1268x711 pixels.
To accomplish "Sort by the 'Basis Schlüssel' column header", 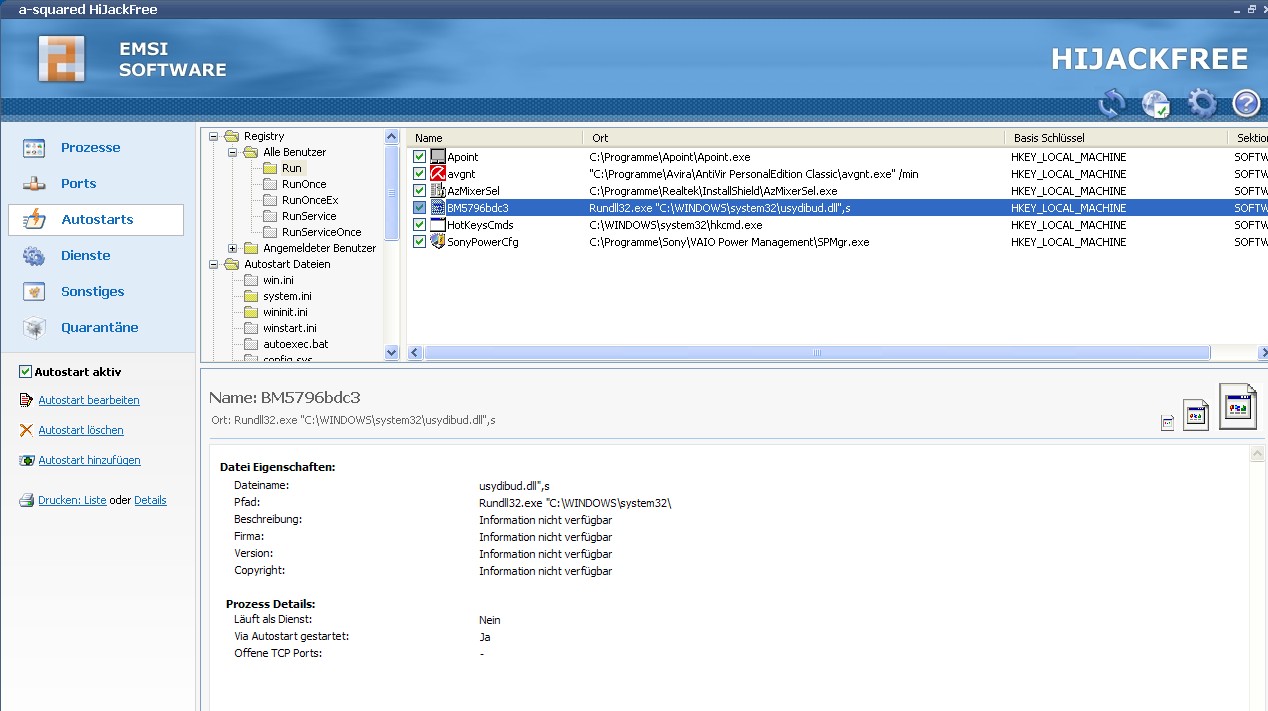I will click(1115, 138).
